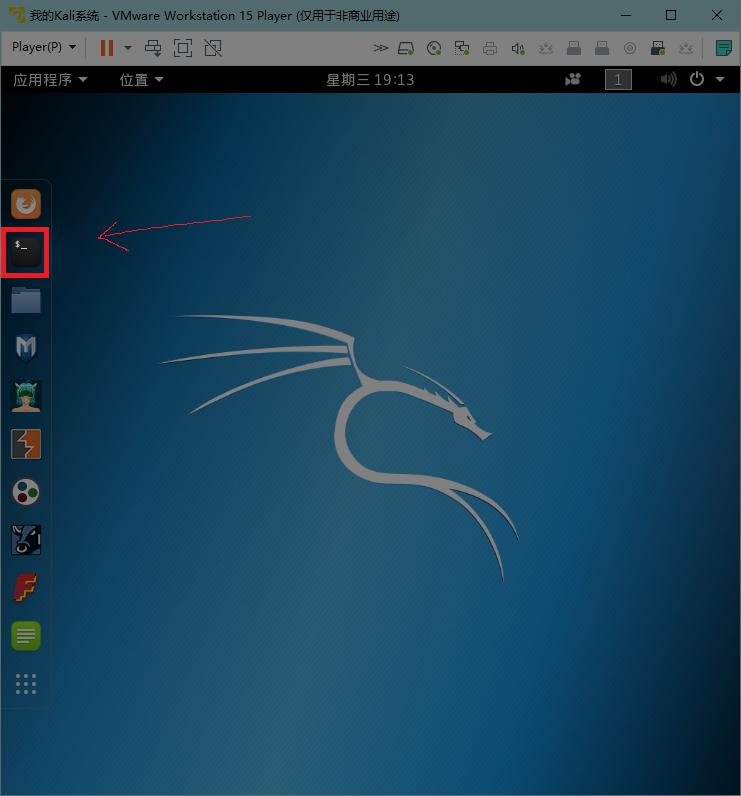Click the hard disk device icon
741x796 pixels.
point(406,49)
